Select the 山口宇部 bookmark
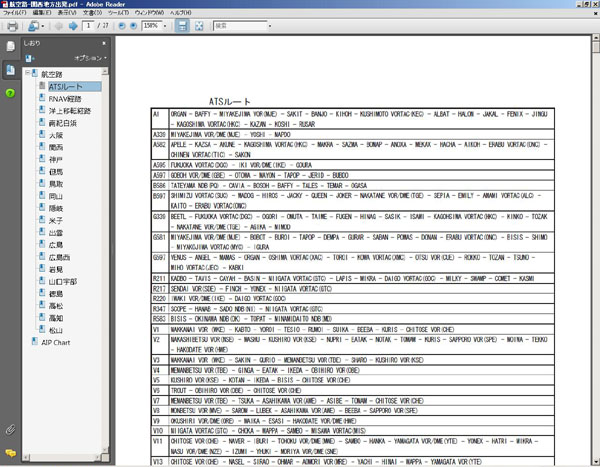Image resolution: width=600 pixels, height=467 pixels. (x=63, y=282)
